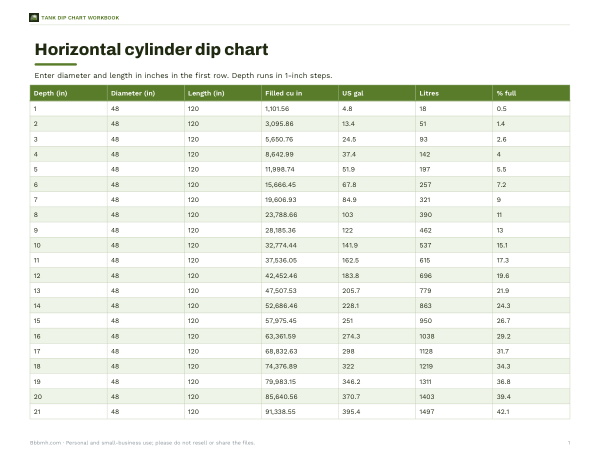Click the '0.5' percent full cell

click(x=532, y=109)
